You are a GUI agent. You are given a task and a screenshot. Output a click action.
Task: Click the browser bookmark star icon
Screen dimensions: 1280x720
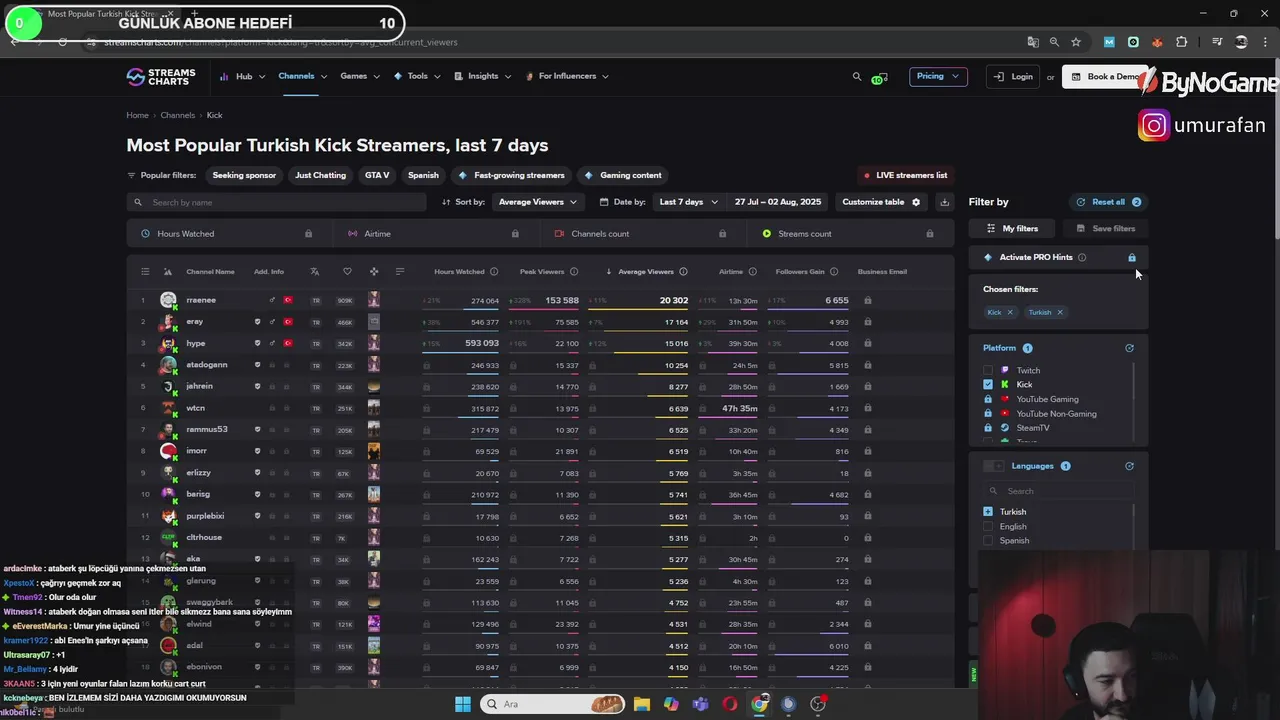[1076, 42]
